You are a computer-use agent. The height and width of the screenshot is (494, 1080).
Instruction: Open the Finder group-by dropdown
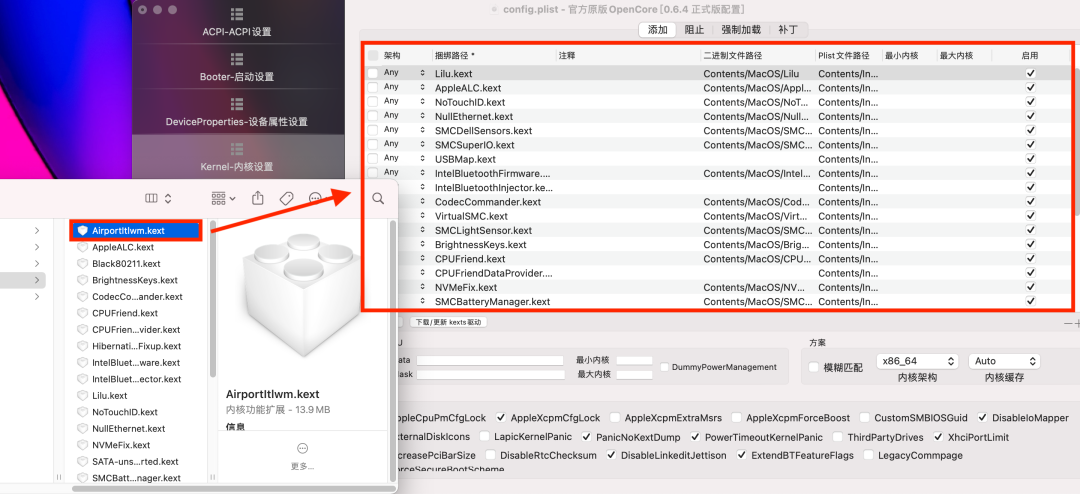click(x=224, y=198)
